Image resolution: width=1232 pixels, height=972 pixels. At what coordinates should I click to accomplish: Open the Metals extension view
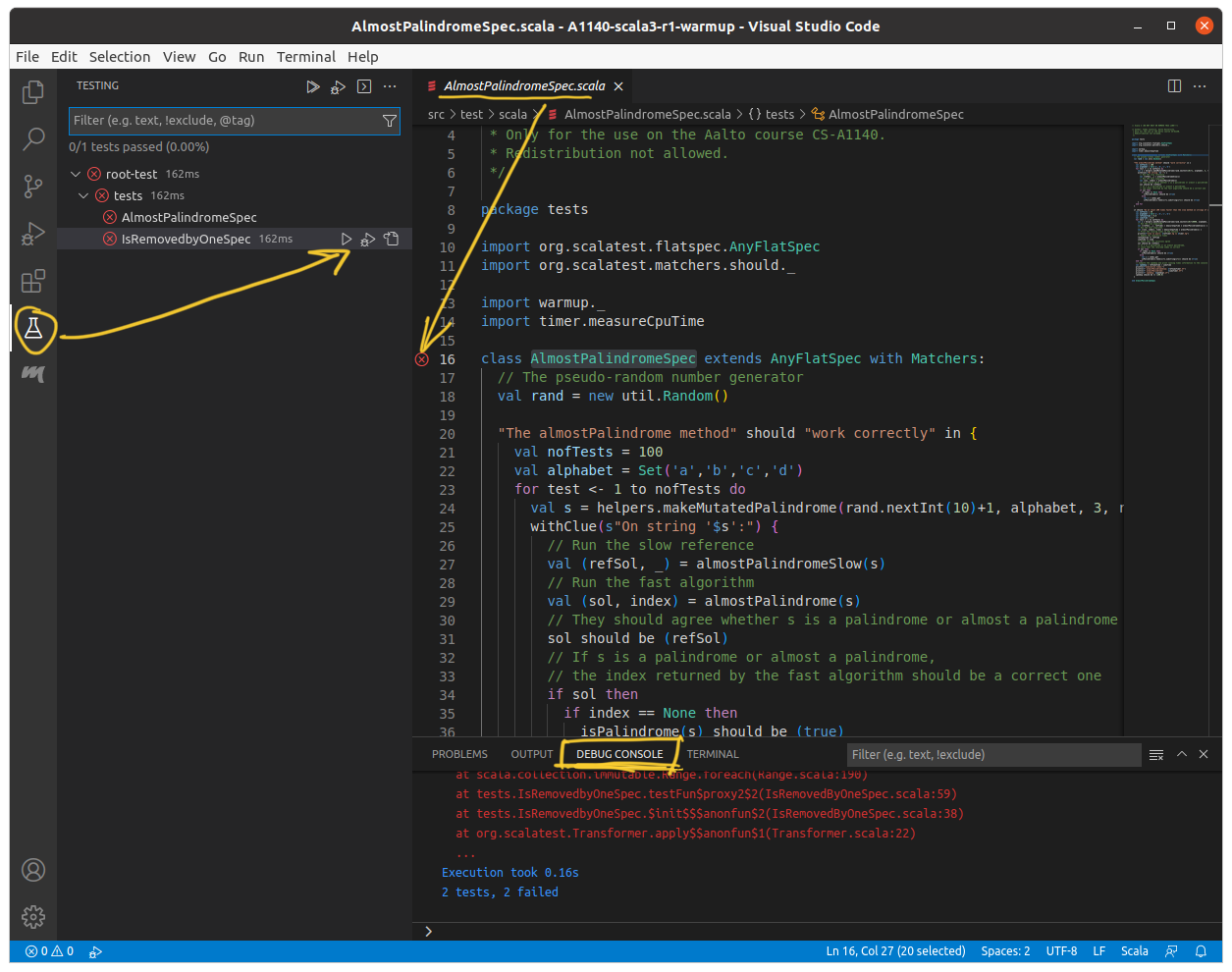point(33,374)
